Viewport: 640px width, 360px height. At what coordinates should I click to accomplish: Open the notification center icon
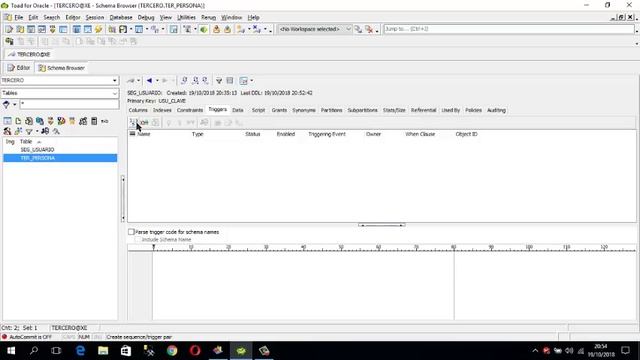(625, 351)
